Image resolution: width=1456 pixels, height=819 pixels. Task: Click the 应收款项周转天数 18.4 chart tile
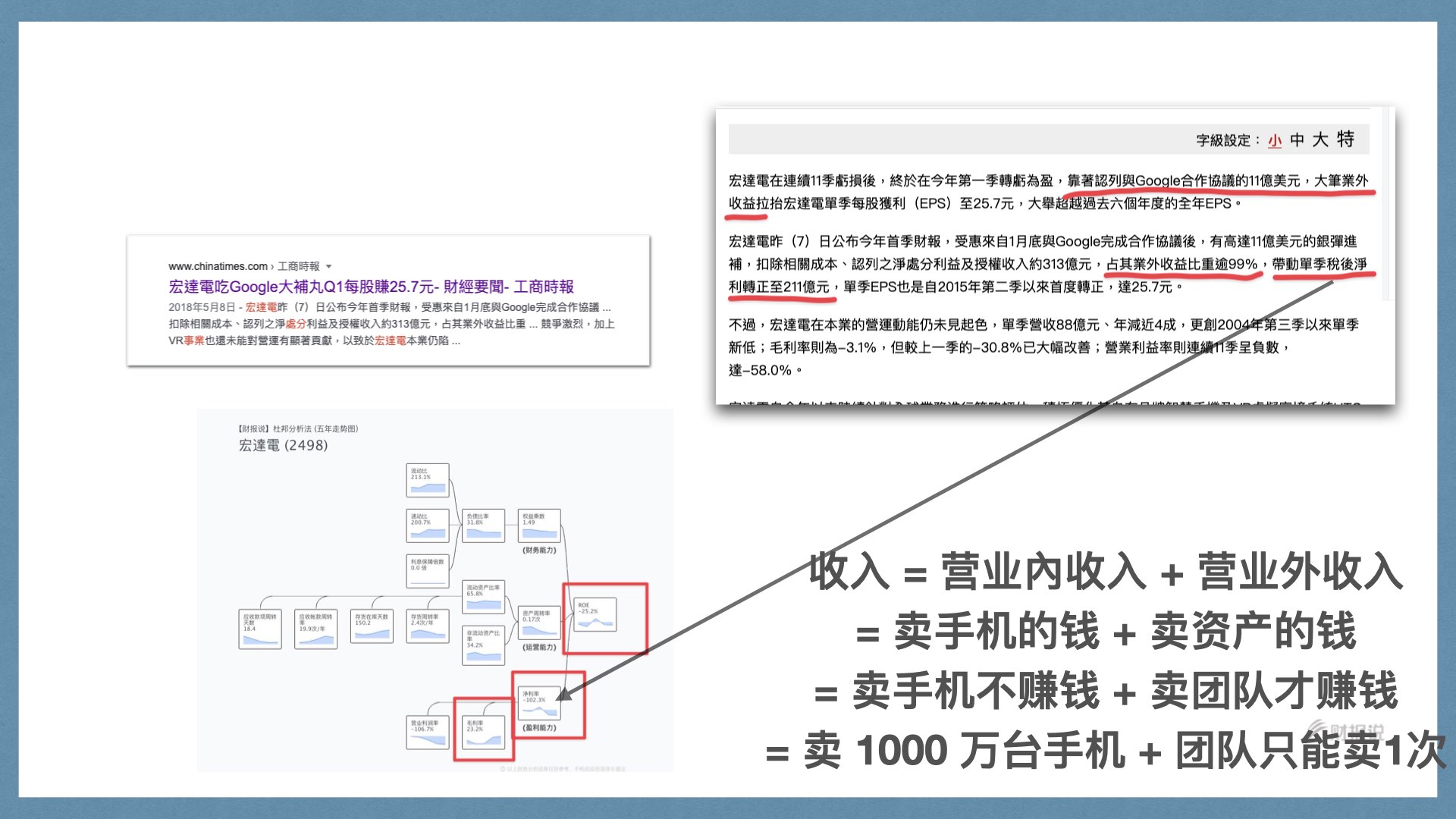(260, 629)
